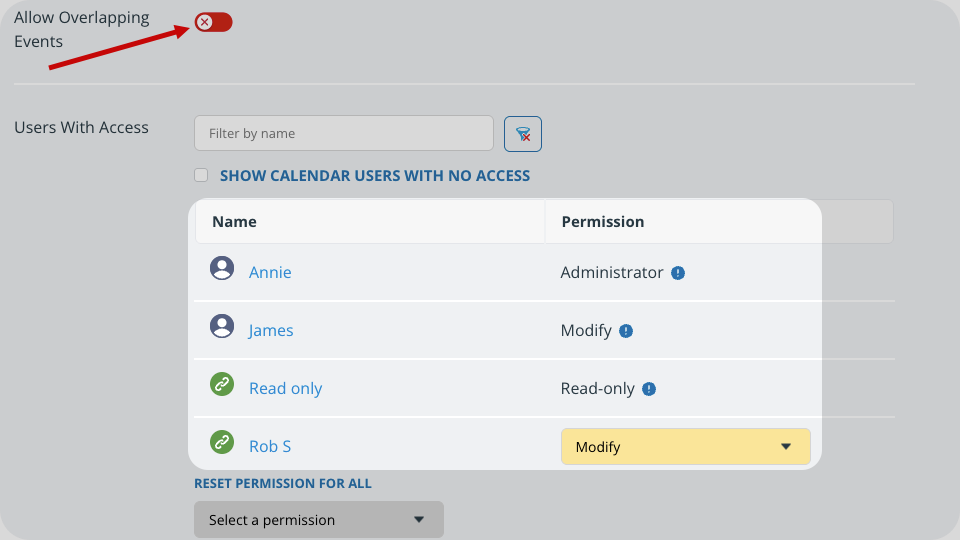Click info icon beside James's Modify permission
Screen dimensions: 960x540
pyautogui.click(x=626, y=331)
